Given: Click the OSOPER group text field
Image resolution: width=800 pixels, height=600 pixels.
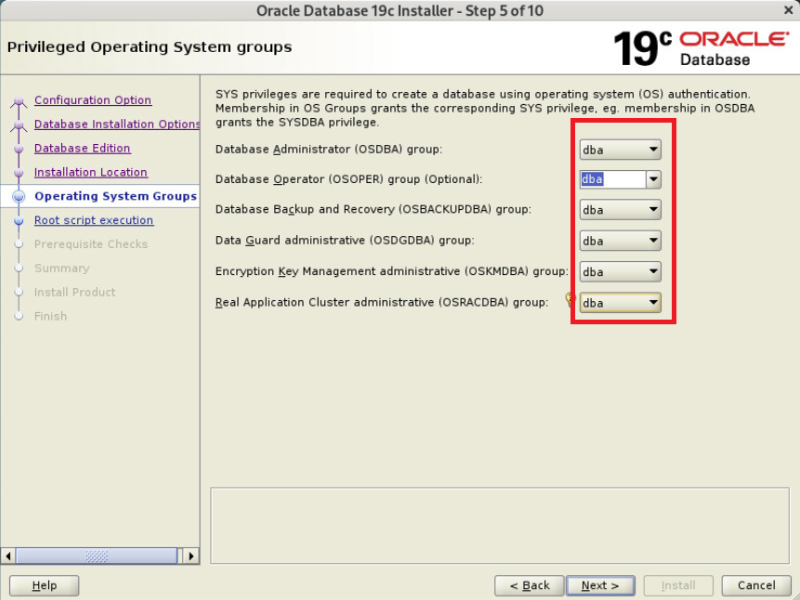Looking at the screenshot, I should point(613,179).
